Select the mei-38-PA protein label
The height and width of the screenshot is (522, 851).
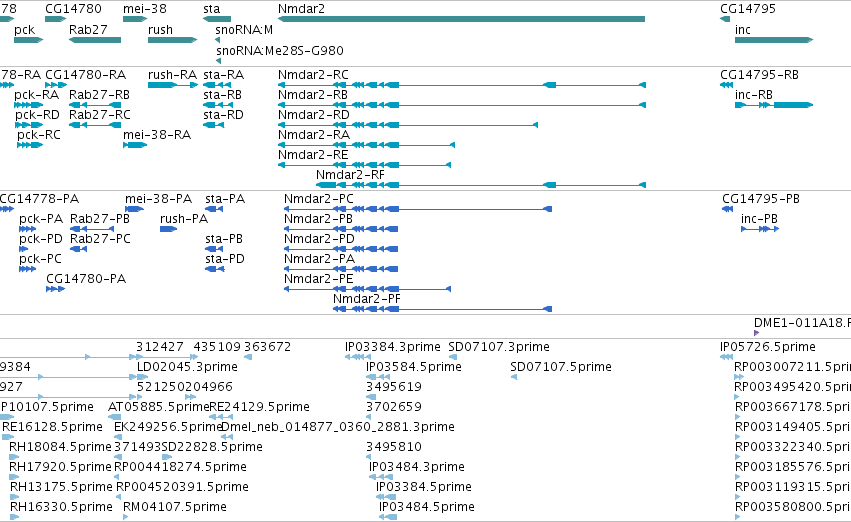(158, 199)
